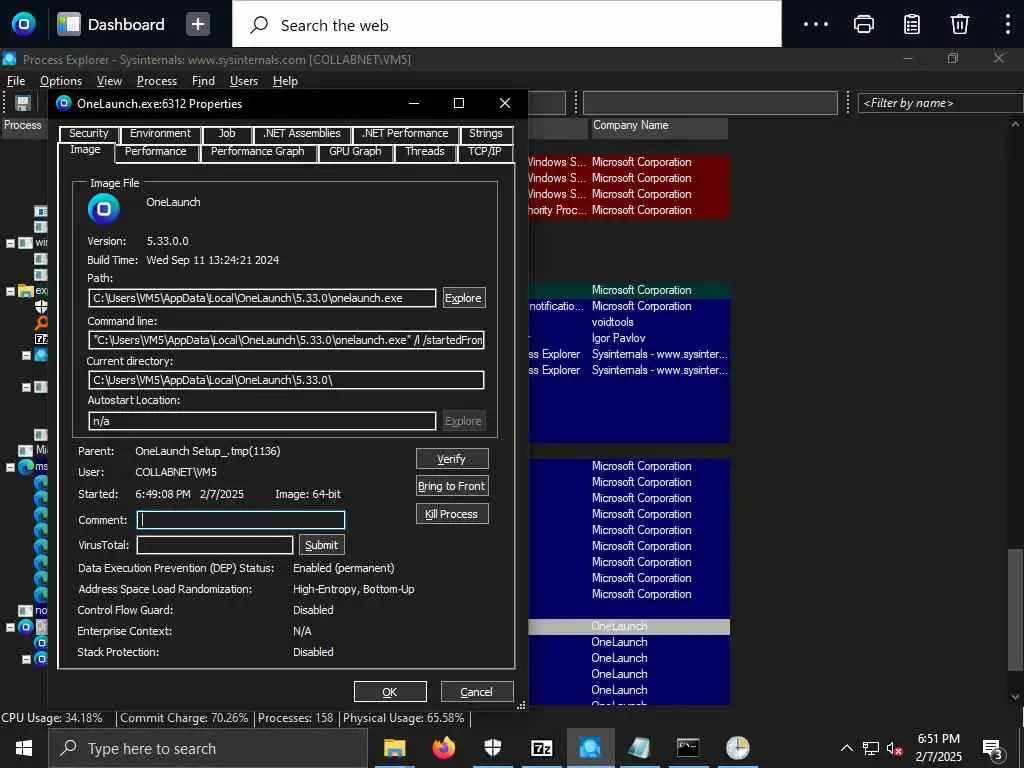
Task: Click the clipboard icon in the top bar
Action: pyautogui.click(x=912, y=25)
